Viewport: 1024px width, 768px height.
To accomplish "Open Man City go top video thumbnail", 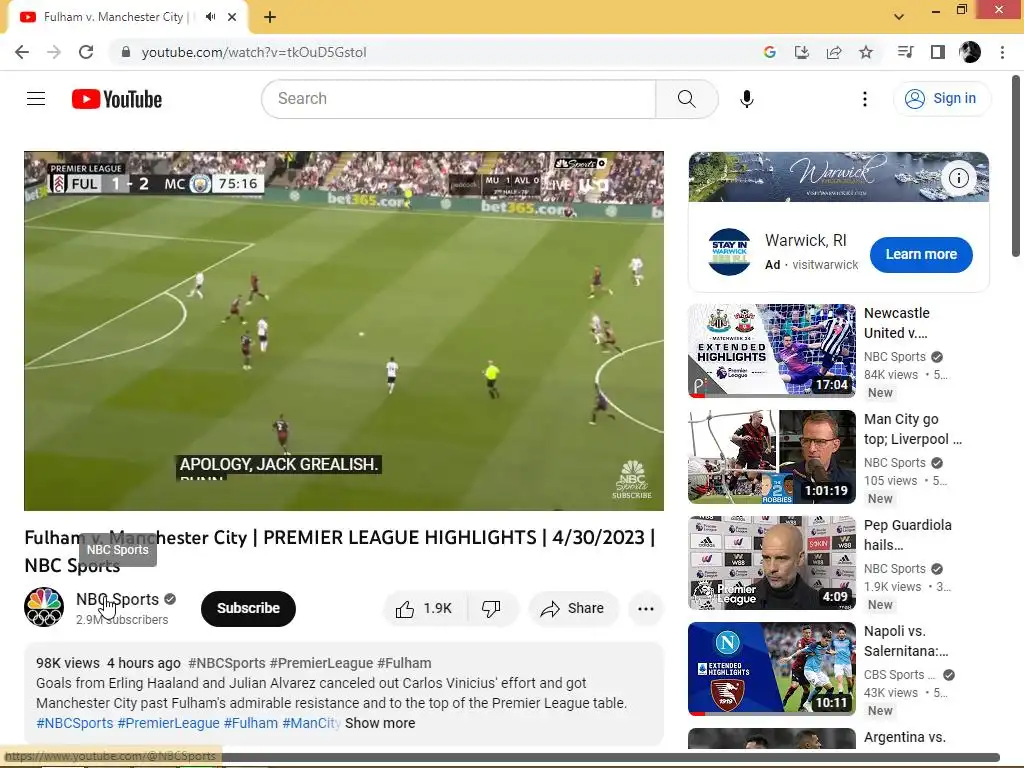I will coord(772,457).
